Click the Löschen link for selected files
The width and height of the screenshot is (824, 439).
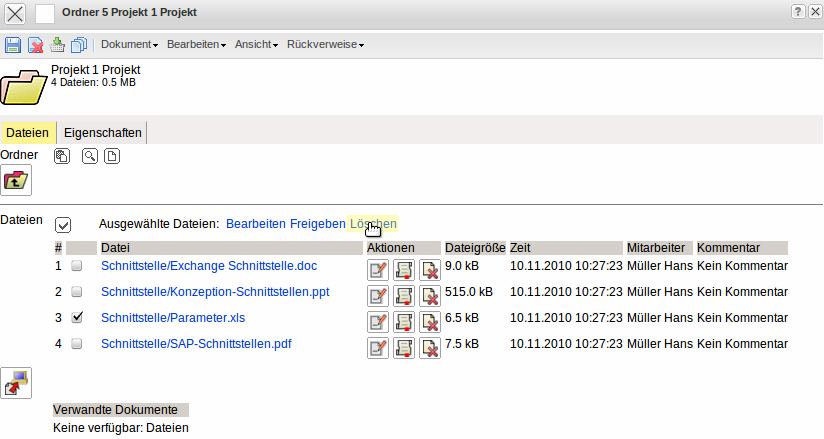coord(372,224)
